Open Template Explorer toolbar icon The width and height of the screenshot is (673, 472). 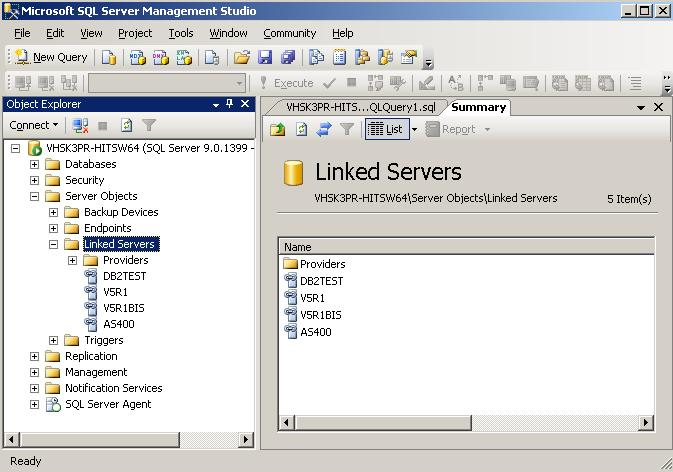pos(386,57)
